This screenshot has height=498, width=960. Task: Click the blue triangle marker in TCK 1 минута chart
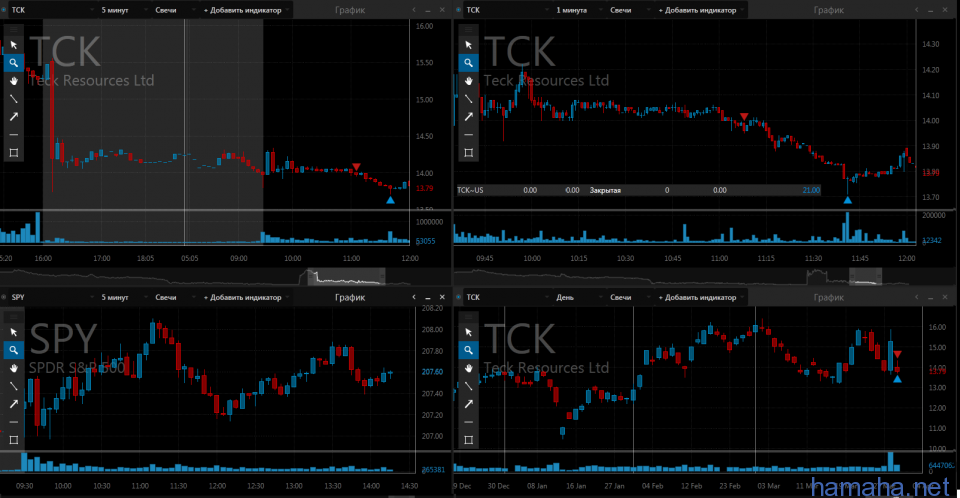(847, 200)
